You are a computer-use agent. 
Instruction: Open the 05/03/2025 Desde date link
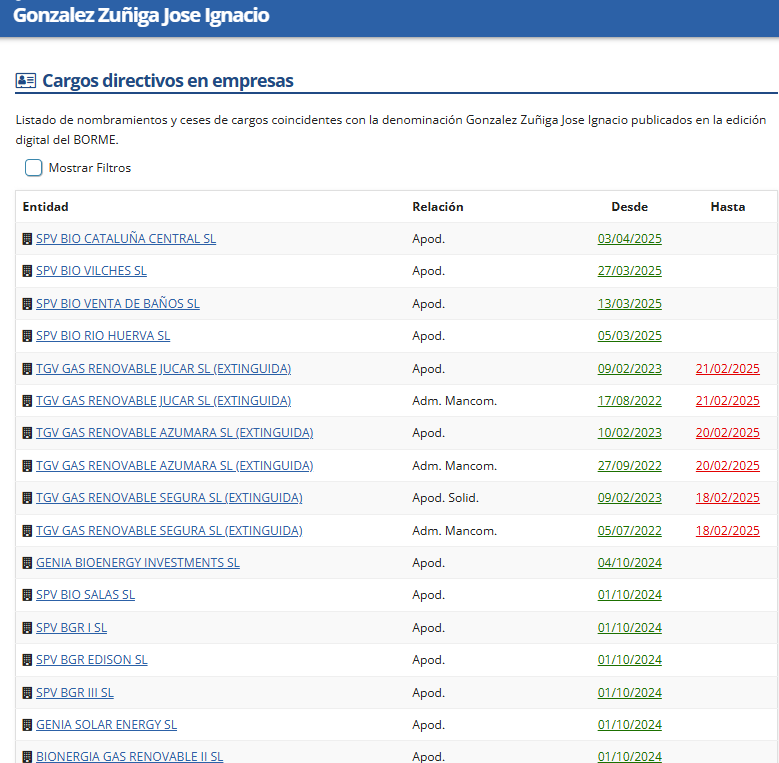pyautogui.click(x=629, y=336)
